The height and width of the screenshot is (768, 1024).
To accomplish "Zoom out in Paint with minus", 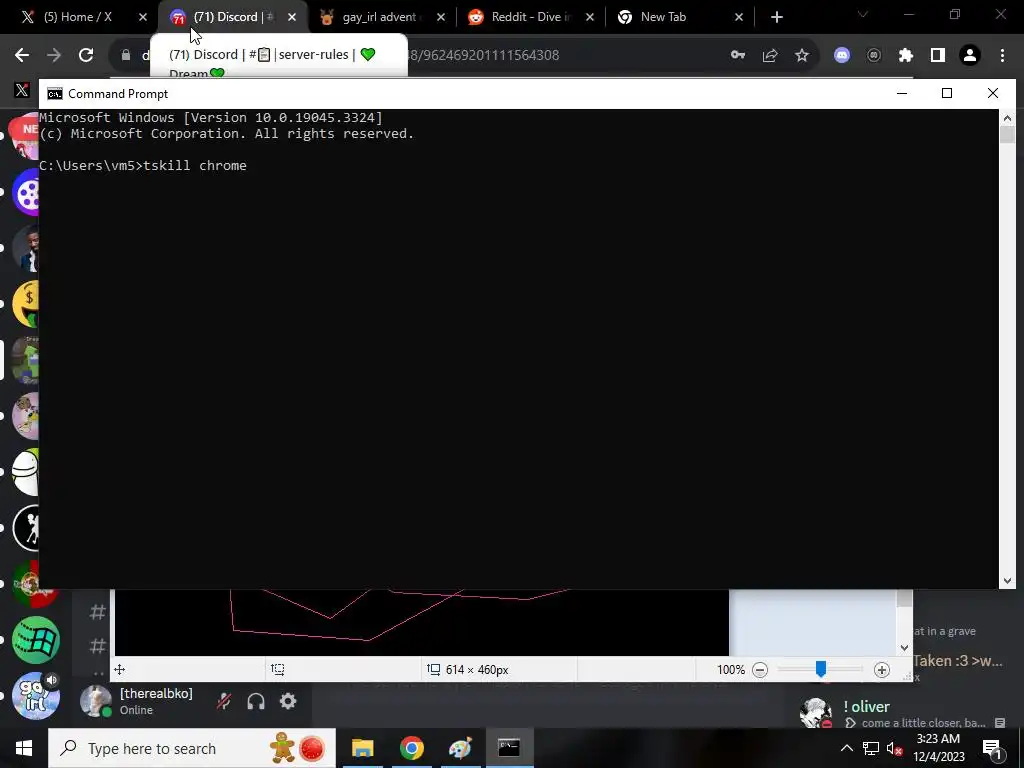I will pyautogui.click(x=760, y=669).
